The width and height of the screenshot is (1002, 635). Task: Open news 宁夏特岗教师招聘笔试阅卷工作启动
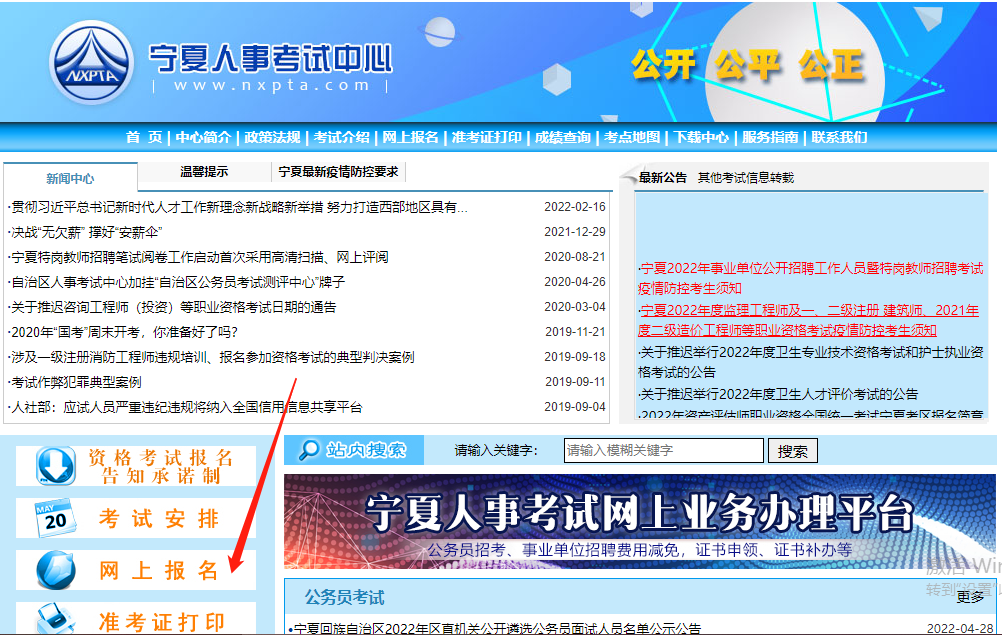198,257
